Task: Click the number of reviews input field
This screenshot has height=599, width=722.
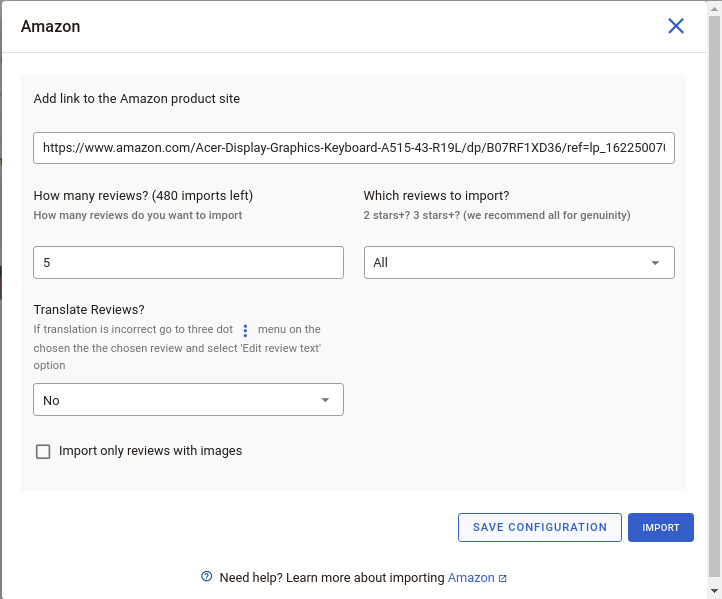Action: coord(188,262)
